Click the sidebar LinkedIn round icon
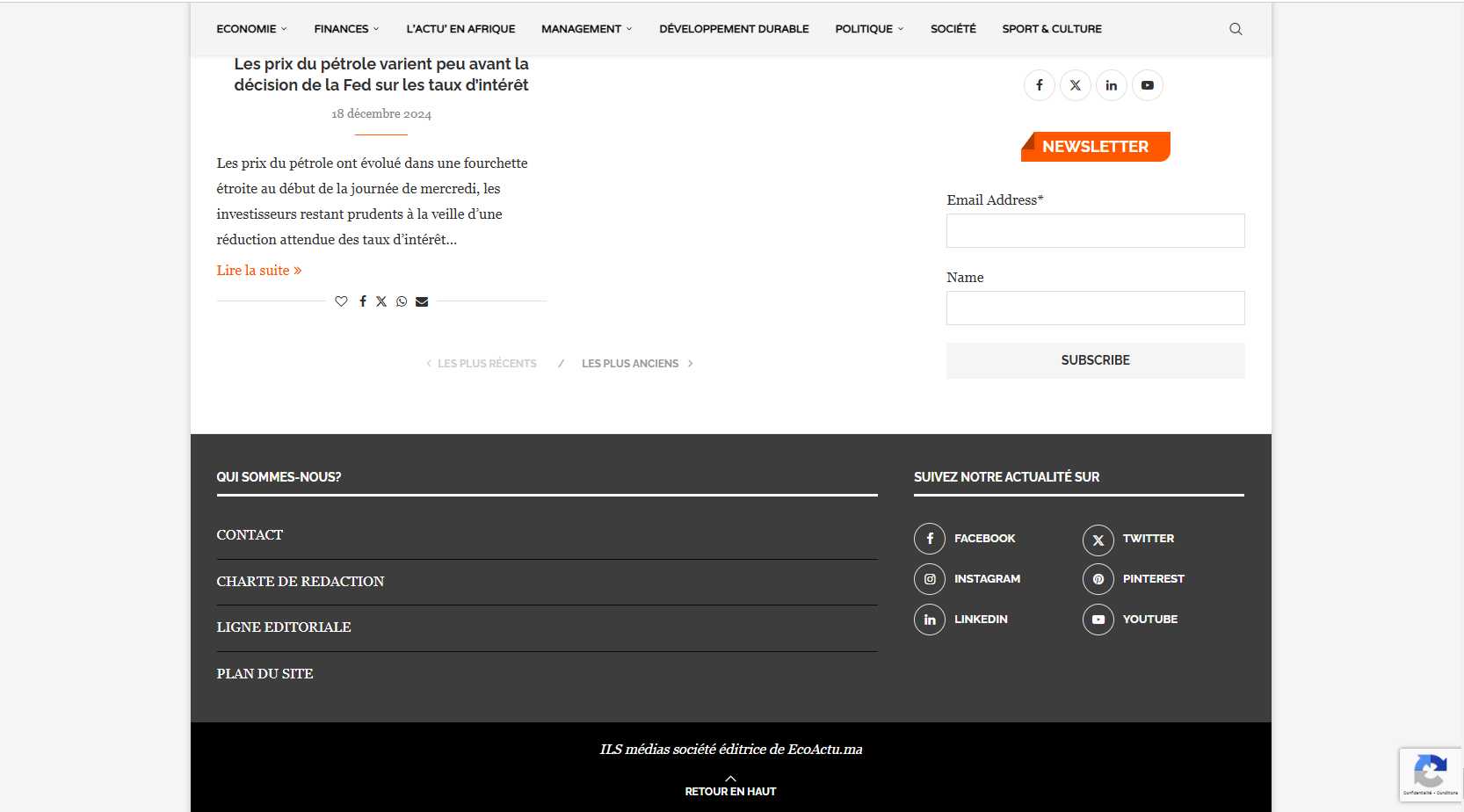Screen dimensions: 1464x812 point(1111,85)
